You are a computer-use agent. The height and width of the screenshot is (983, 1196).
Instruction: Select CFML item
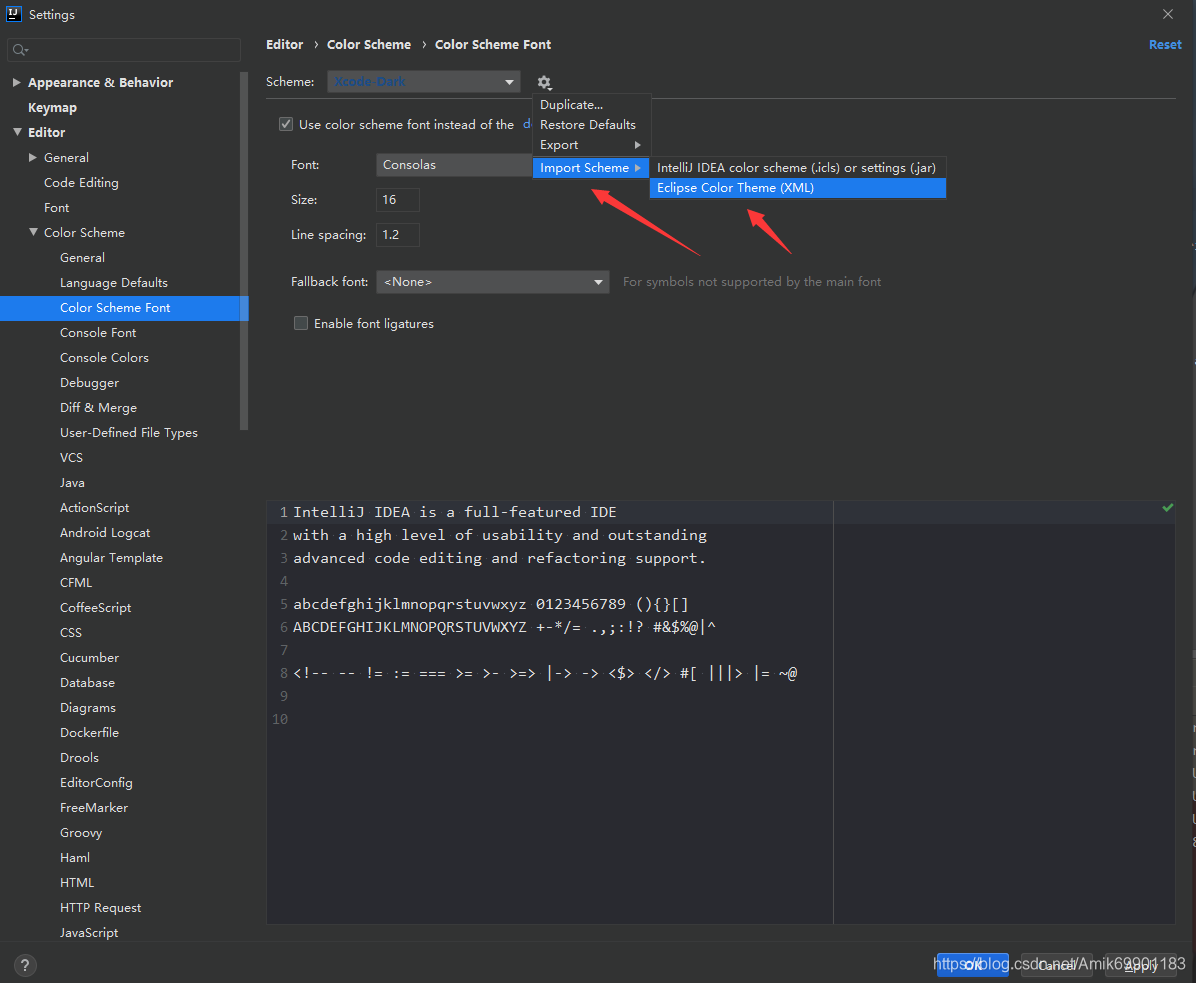(x=76, y=583)
